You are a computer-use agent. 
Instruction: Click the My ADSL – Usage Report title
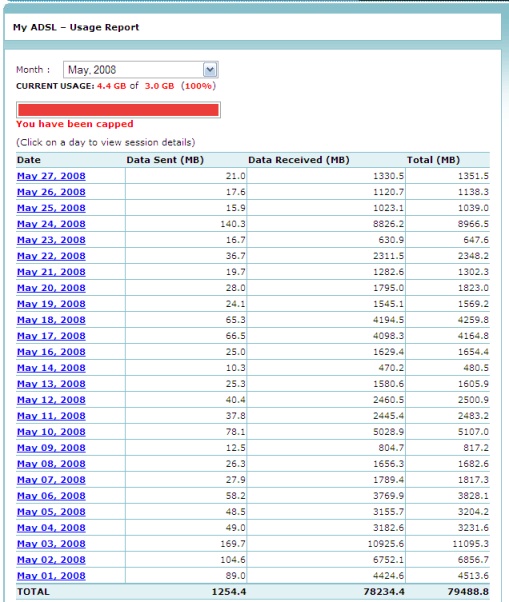coord(76,27)
